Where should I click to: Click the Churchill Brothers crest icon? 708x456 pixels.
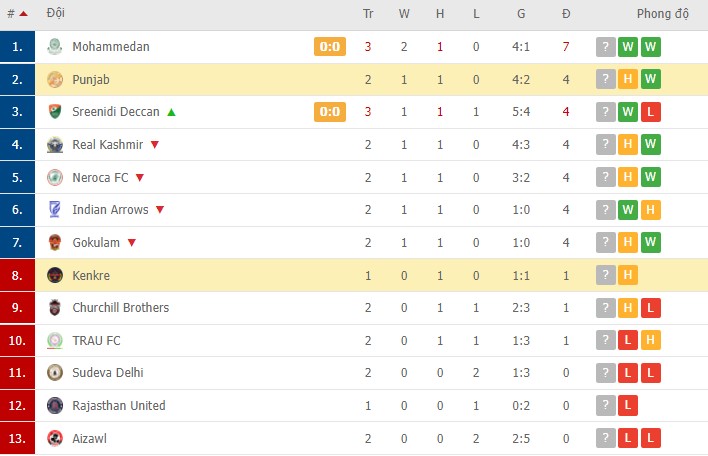pyautogui.click(x=55, y=308)
